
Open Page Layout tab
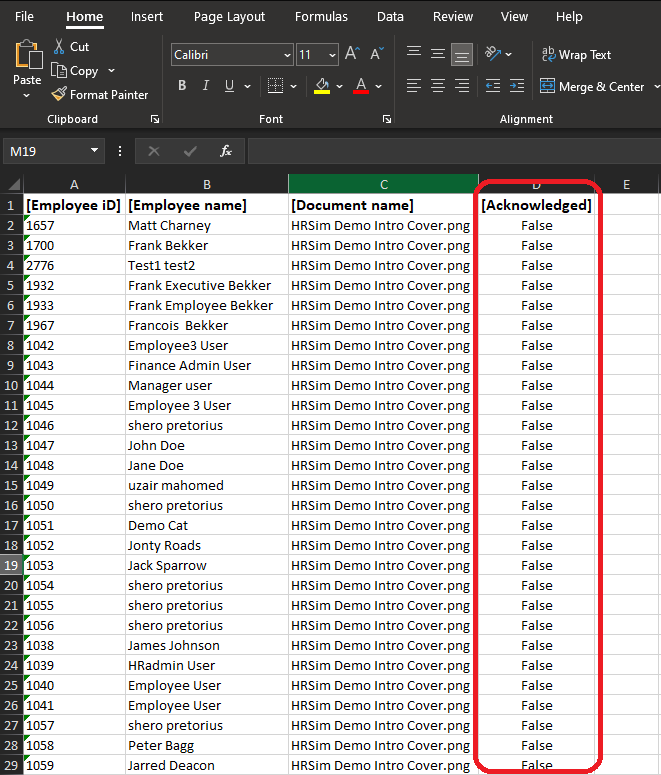click(229, 16)
